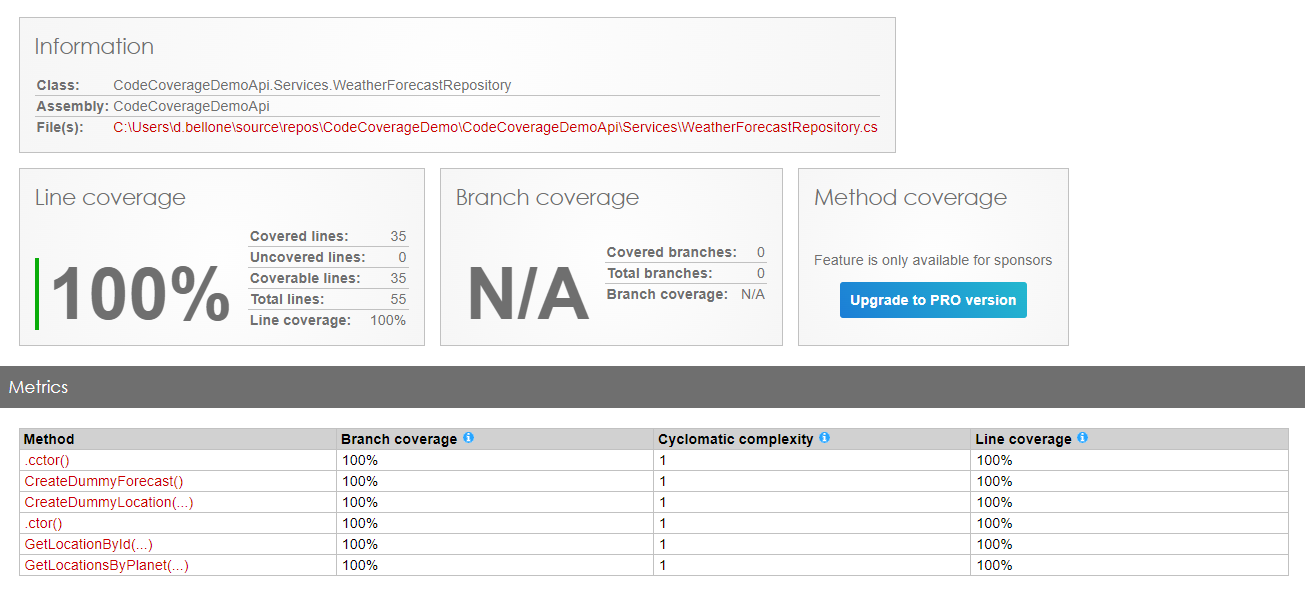Image resolution: width=1305 pixels, height=596 pixels.
Task: Select the class name CodeCoverageDemoApi.Services.WeatherForecastRepository
Action: pos(312,85)
